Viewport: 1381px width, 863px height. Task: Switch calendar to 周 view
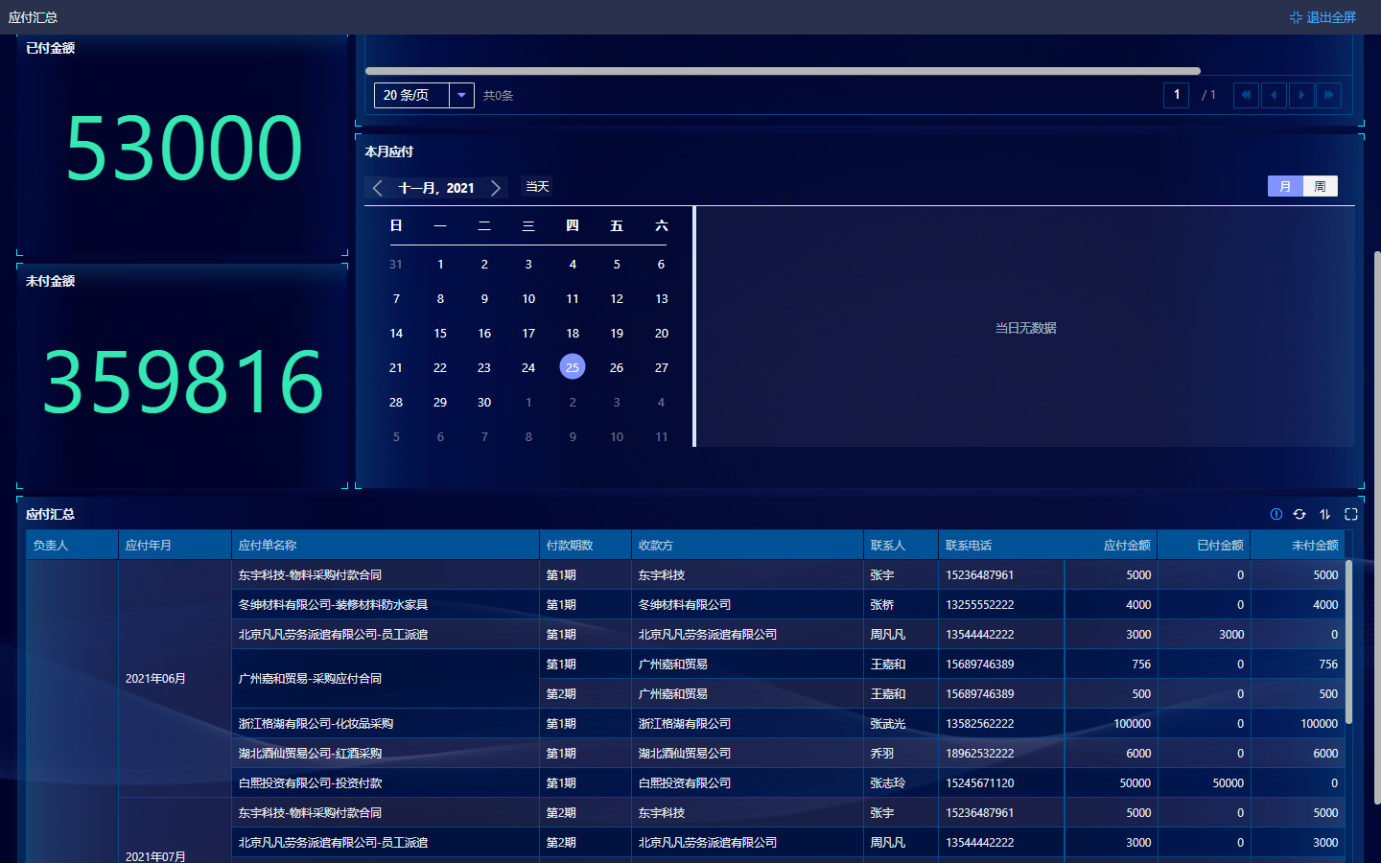(x=1320, y=187)
